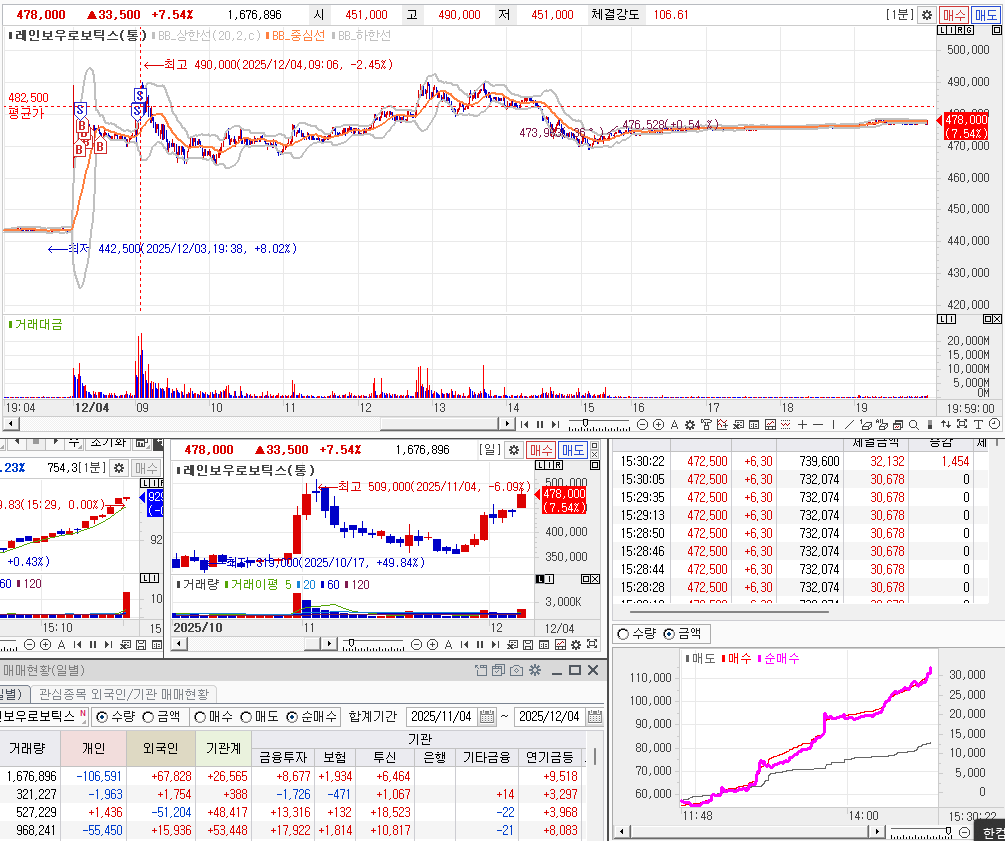Screen dimensions: 1005x841
Task: Open settings gear in 매매현황 title bar
Action: (535, 670)
